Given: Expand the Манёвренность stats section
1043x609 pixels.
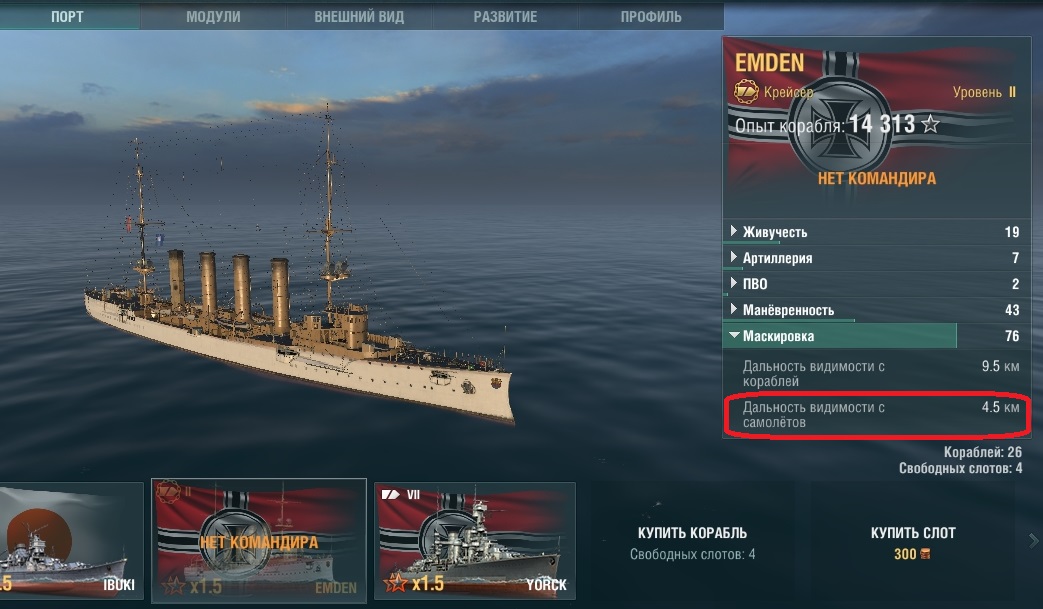Looking at the screenshot, I should tap(877, 310).
